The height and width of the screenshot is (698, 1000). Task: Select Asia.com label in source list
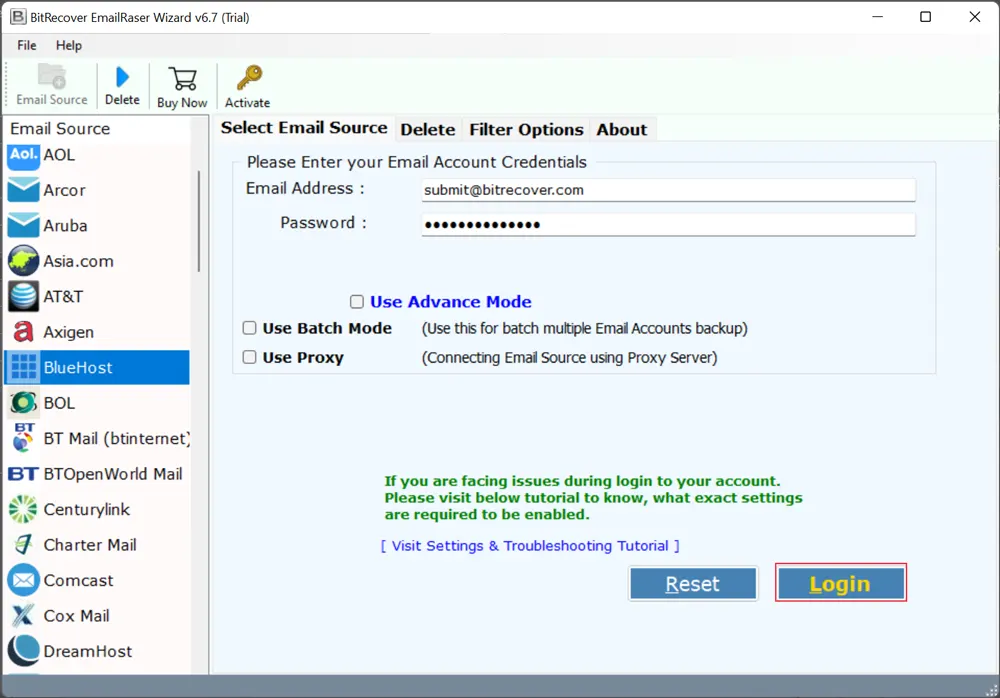pyautogui.click(x=78, y=261)
